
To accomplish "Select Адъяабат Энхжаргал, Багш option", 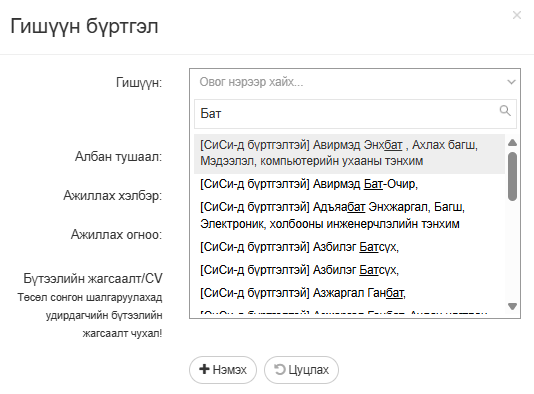I will [x=349, y=215].
